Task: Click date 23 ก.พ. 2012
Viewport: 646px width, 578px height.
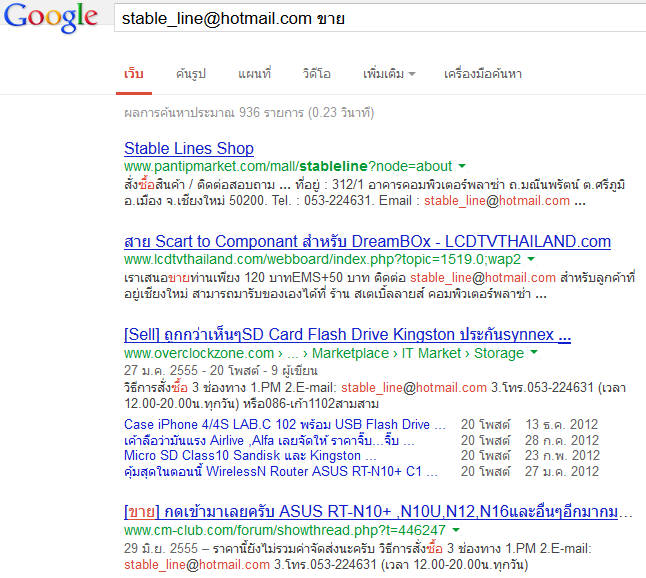Action: tap(562, 456)
